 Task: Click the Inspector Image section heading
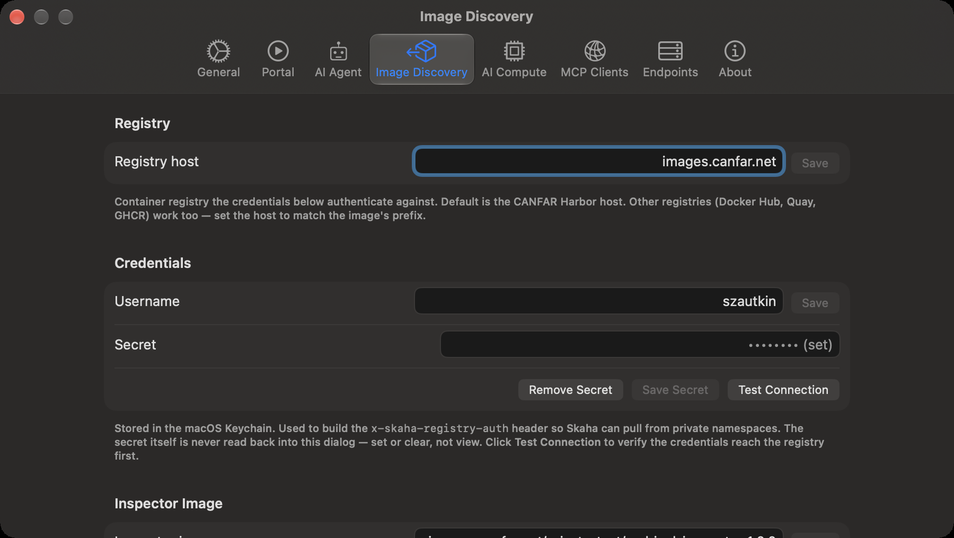(169, 504)
